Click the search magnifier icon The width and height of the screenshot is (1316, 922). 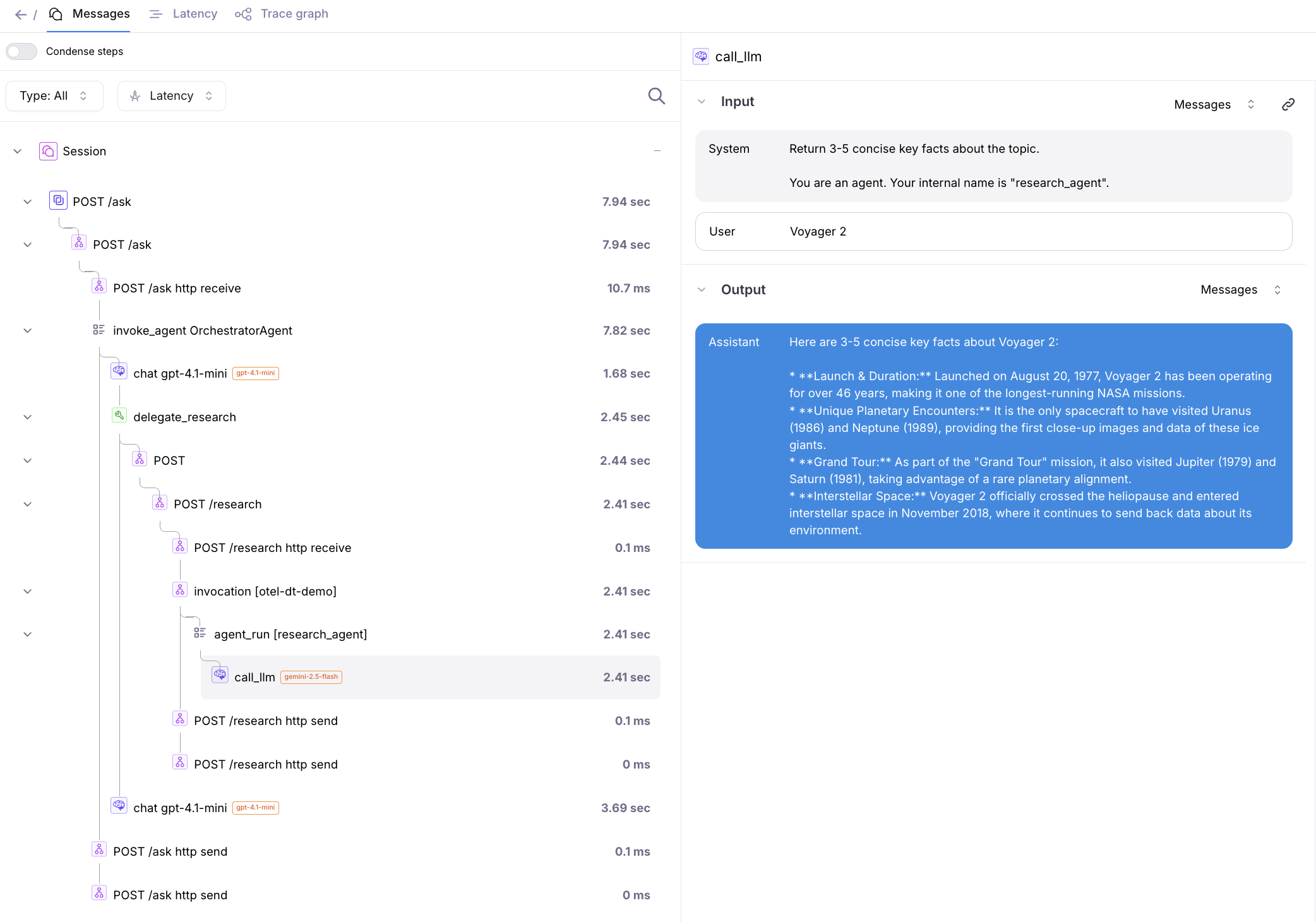(x=657, y=96)
